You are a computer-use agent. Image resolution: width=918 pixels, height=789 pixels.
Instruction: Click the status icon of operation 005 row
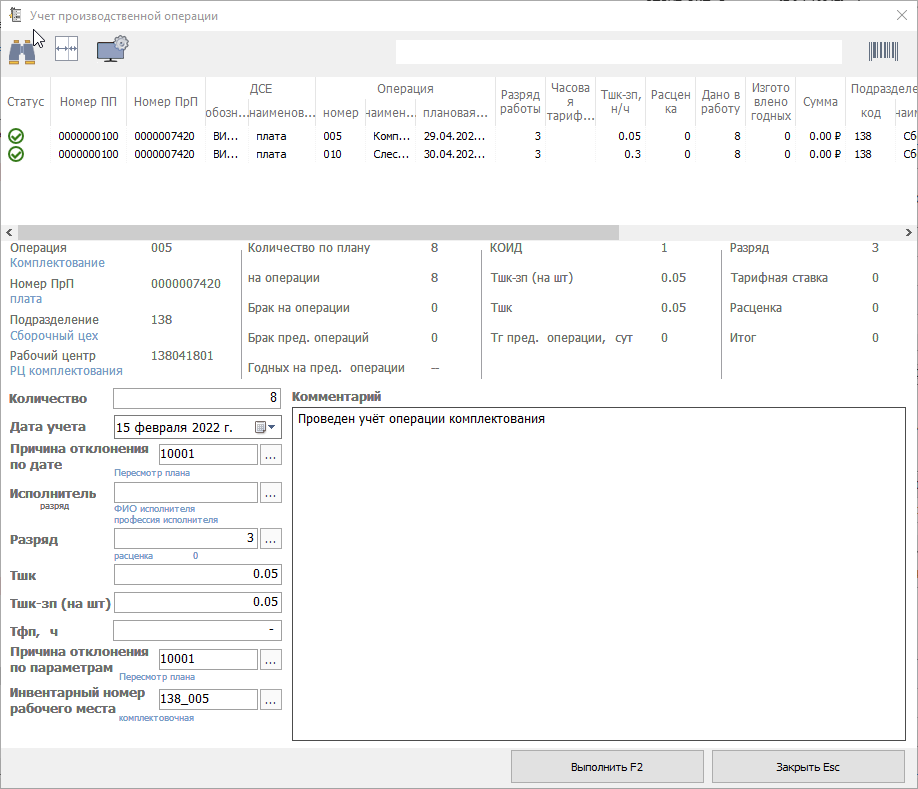16,136
